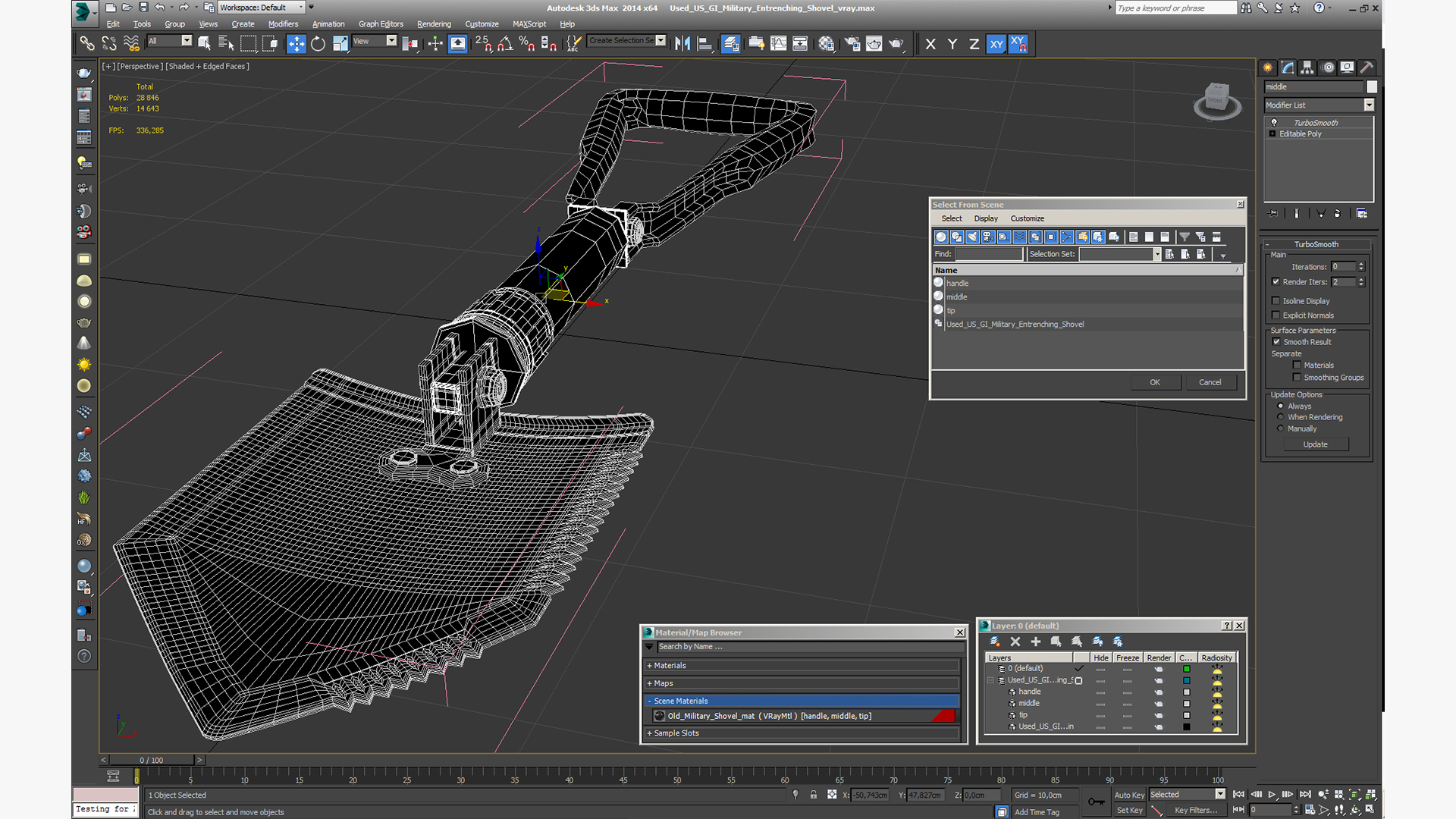Activate the Select and Uniform Scale tool
Screen dimensions: 1456x819
point(340,44)
